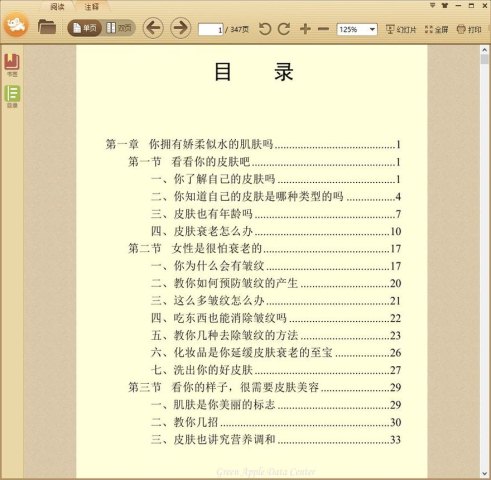Rotate the page counterclockwise

click(x=265, y=29)
